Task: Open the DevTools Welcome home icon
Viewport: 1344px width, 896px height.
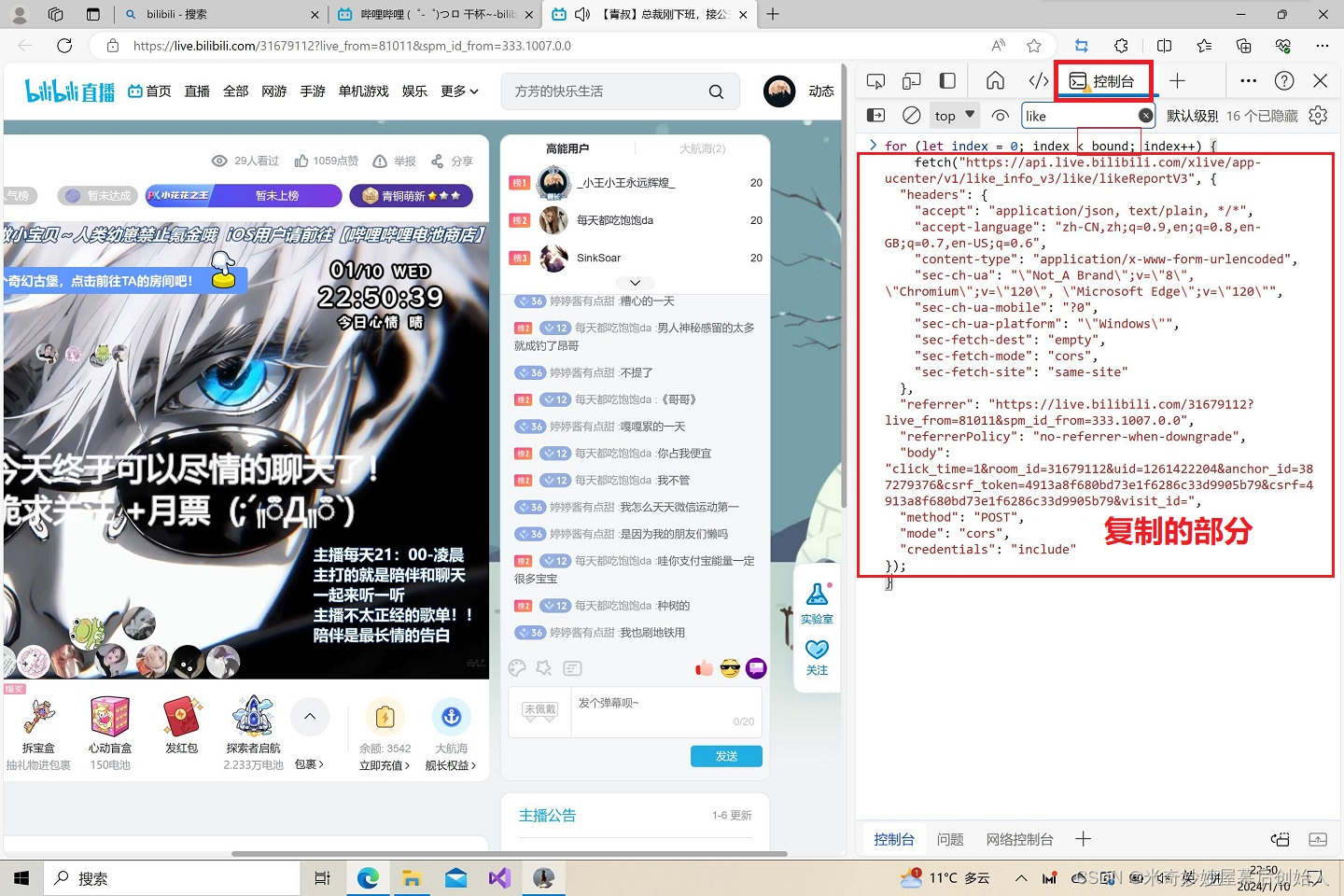Action: pyautogui.click(x=996, y=80)
